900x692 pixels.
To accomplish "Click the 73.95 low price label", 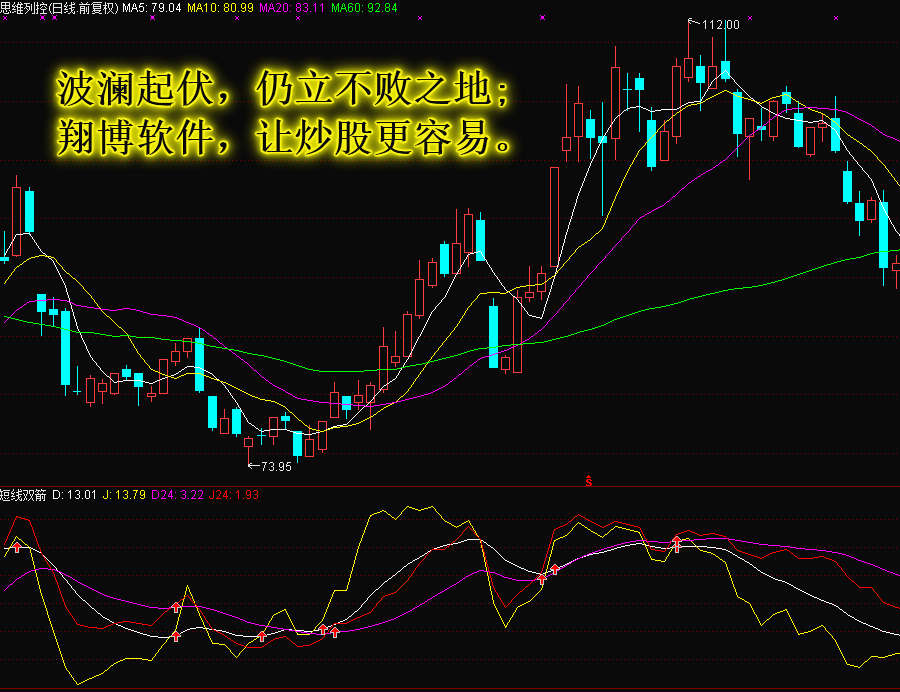I will point(276,466).
